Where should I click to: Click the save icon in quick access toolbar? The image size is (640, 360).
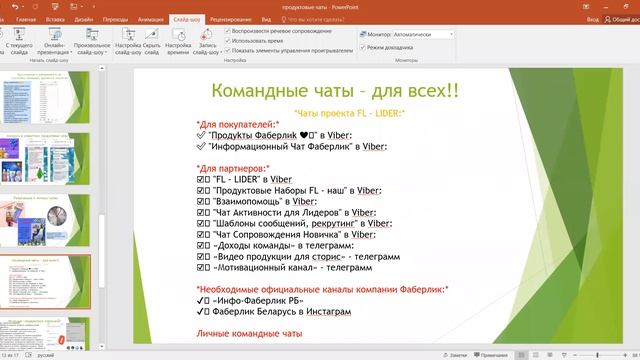point(73,7)
